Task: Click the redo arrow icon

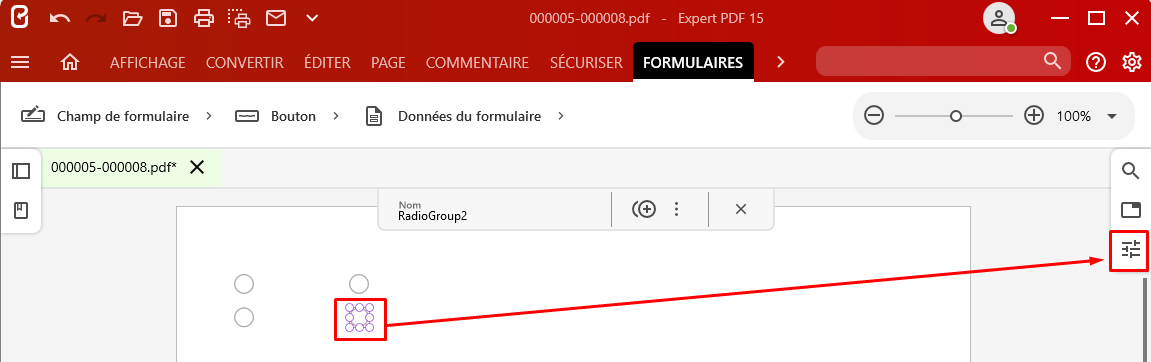Action: (x=95, y=18)
